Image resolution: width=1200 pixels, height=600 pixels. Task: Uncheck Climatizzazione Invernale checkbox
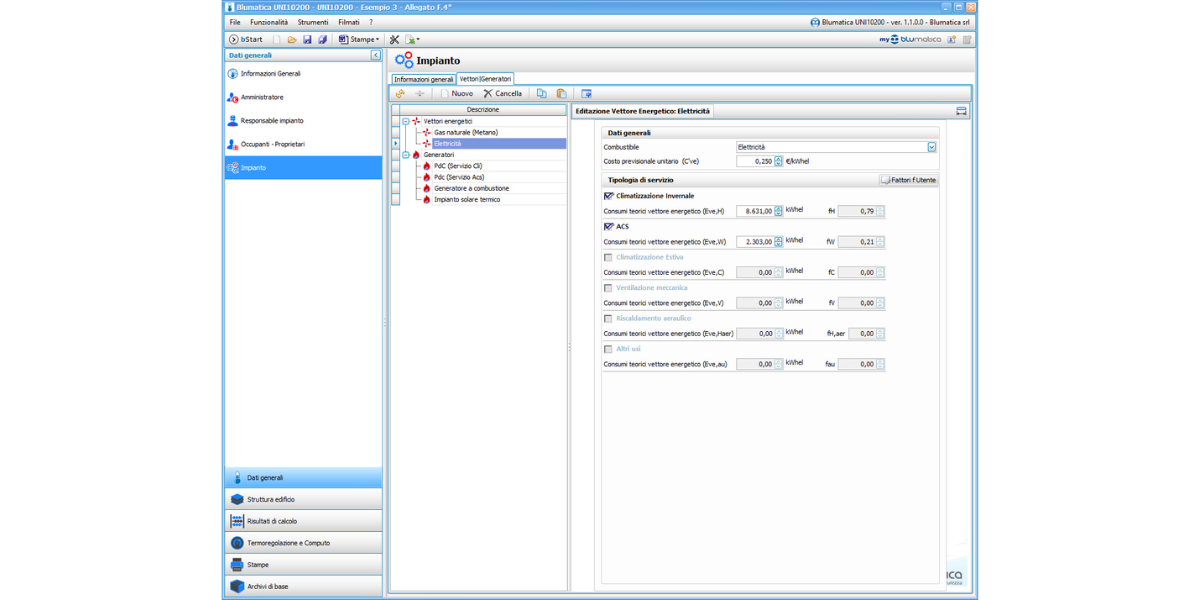[x=609, y=196]
